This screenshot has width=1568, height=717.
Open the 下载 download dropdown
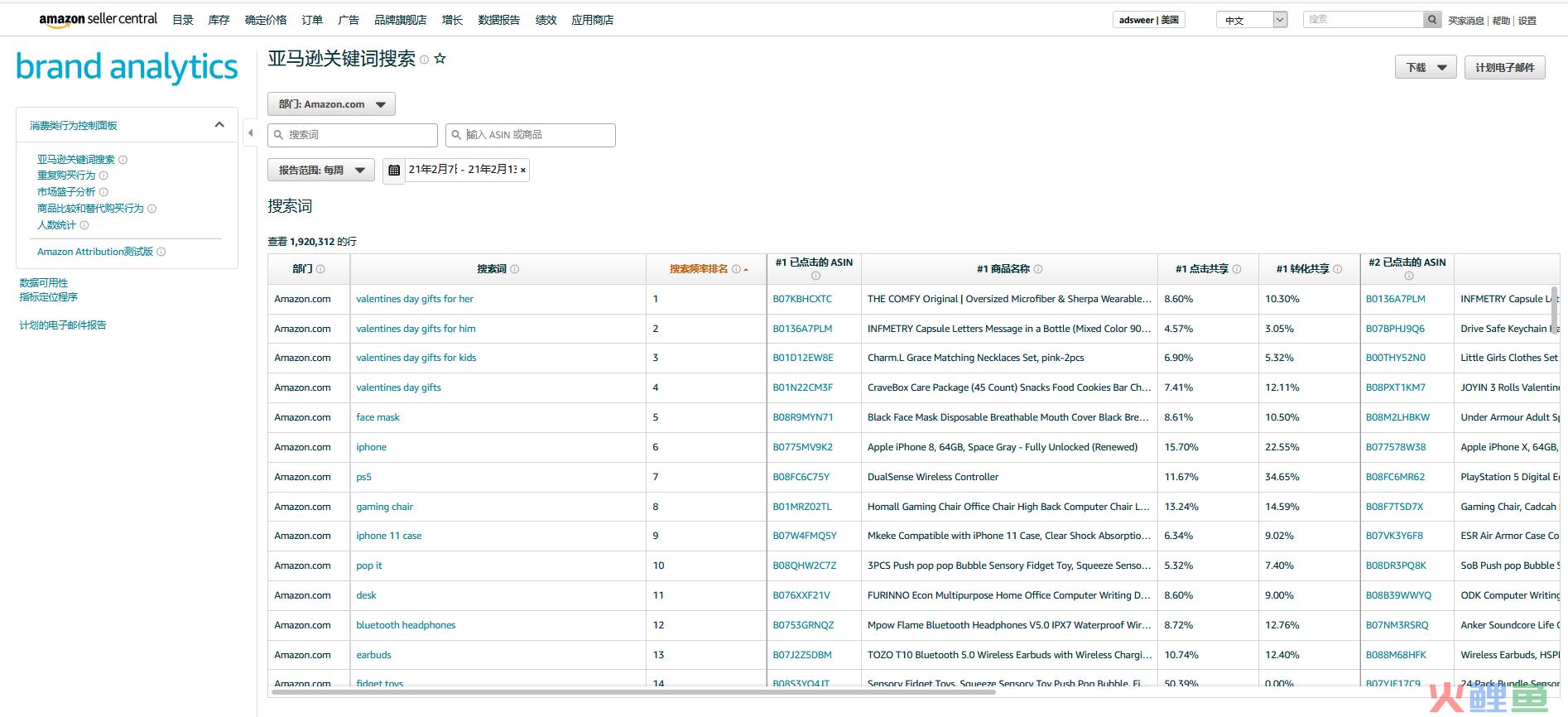click(x=1426, y=68)
